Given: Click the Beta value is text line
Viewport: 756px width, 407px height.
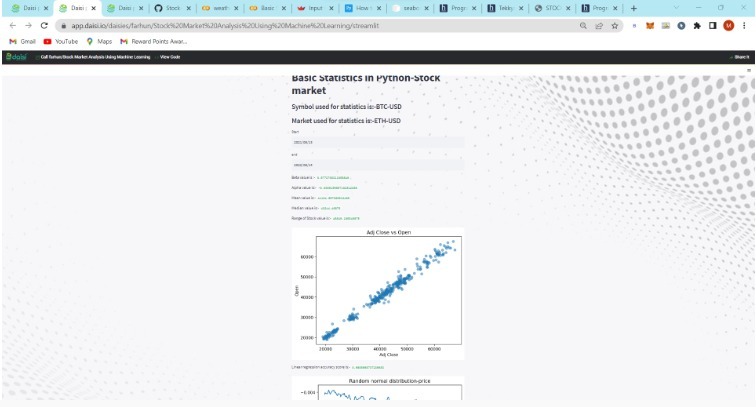Looking at the screenshot, I should [321, 177].
